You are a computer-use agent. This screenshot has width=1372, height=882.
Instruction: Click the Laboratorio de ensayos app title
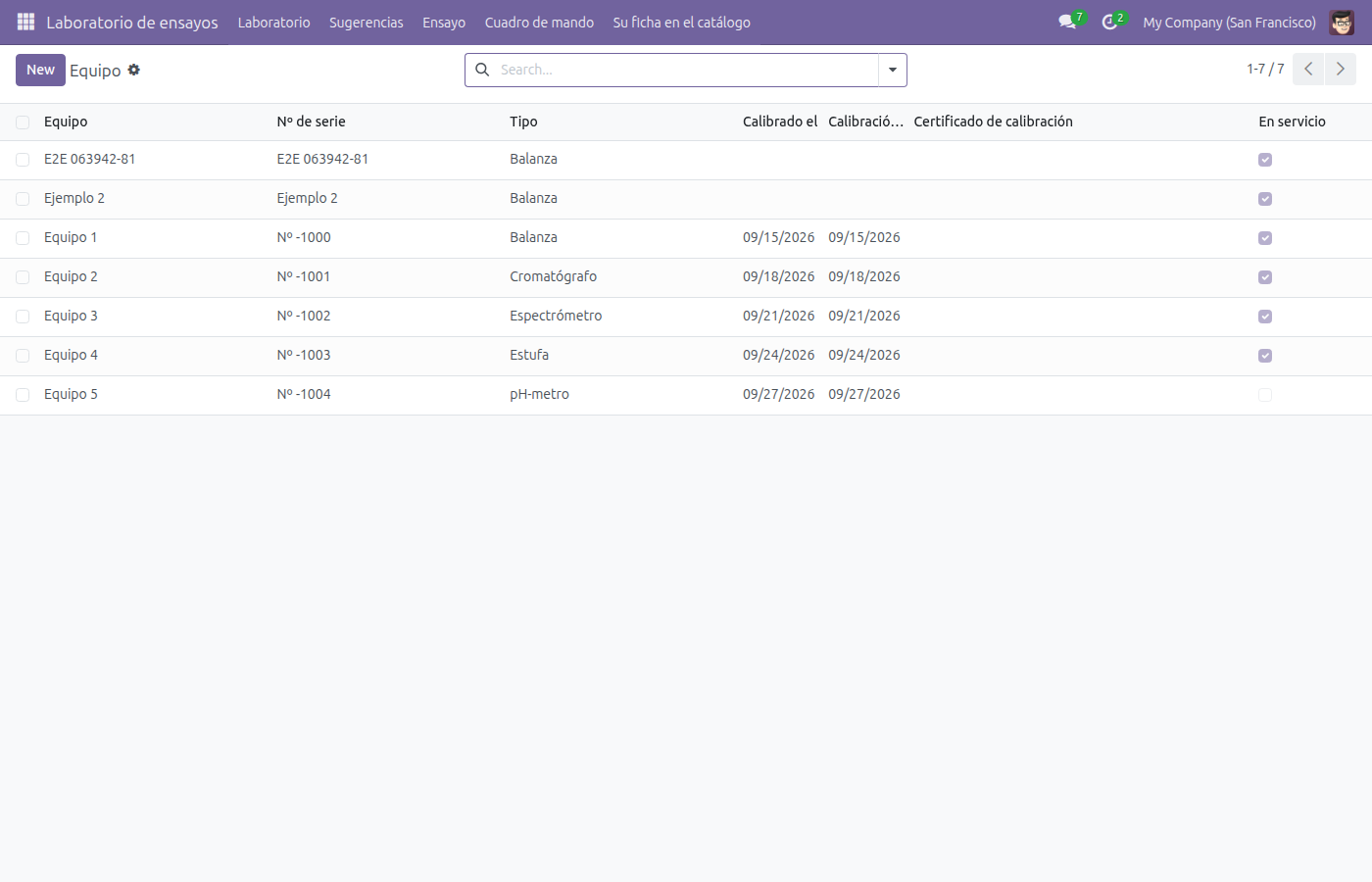pos(132,22)
